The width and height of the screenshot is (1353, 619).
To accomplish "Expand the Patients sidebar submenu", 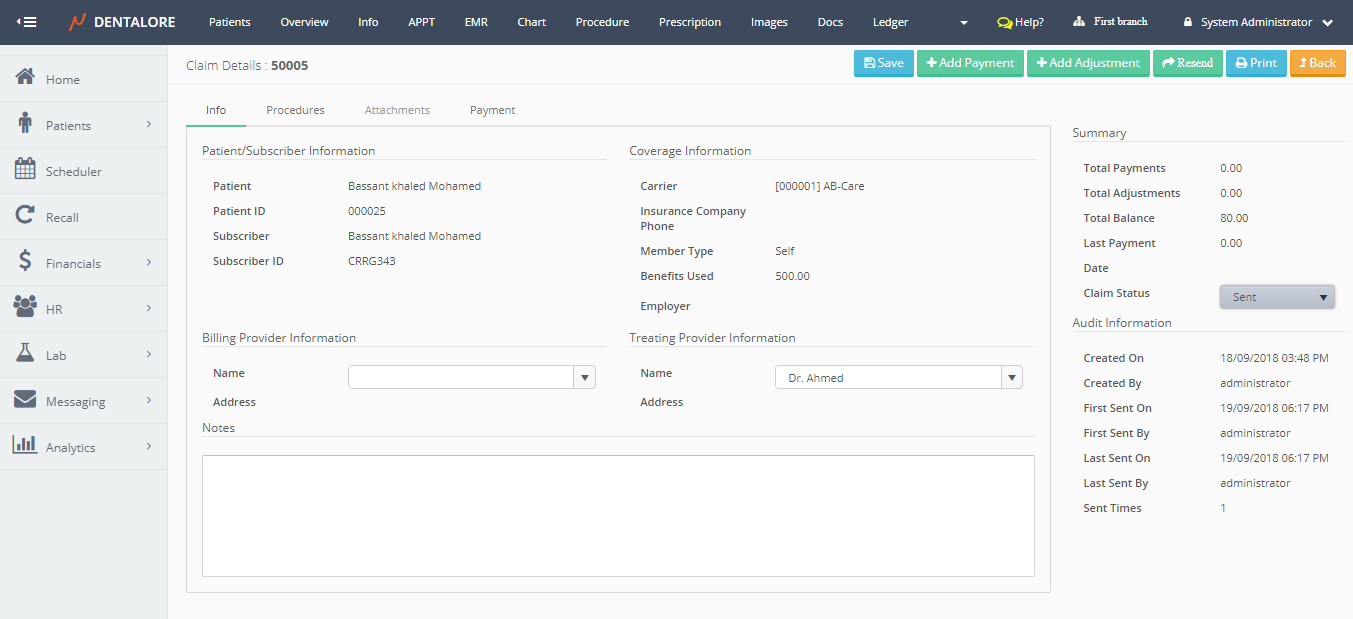I will pos(148,125).
